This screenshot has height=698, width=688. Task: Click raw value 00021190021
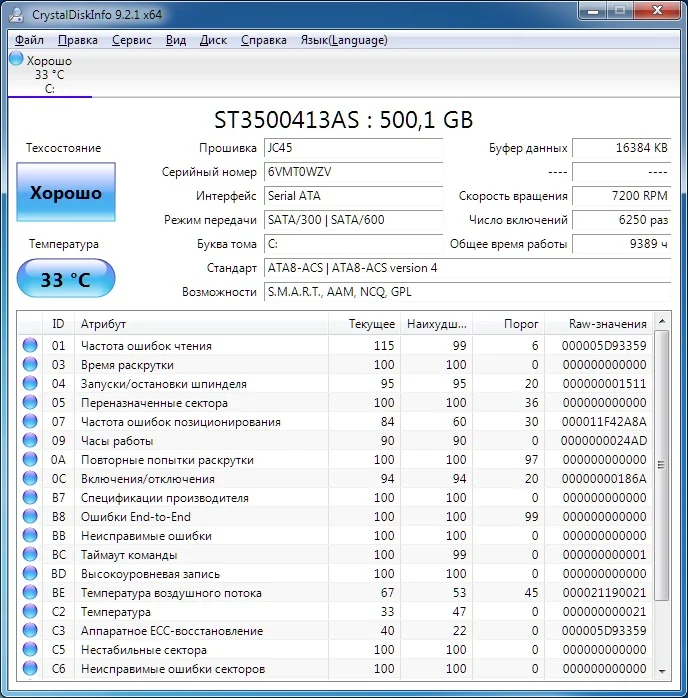click(604, 592)
